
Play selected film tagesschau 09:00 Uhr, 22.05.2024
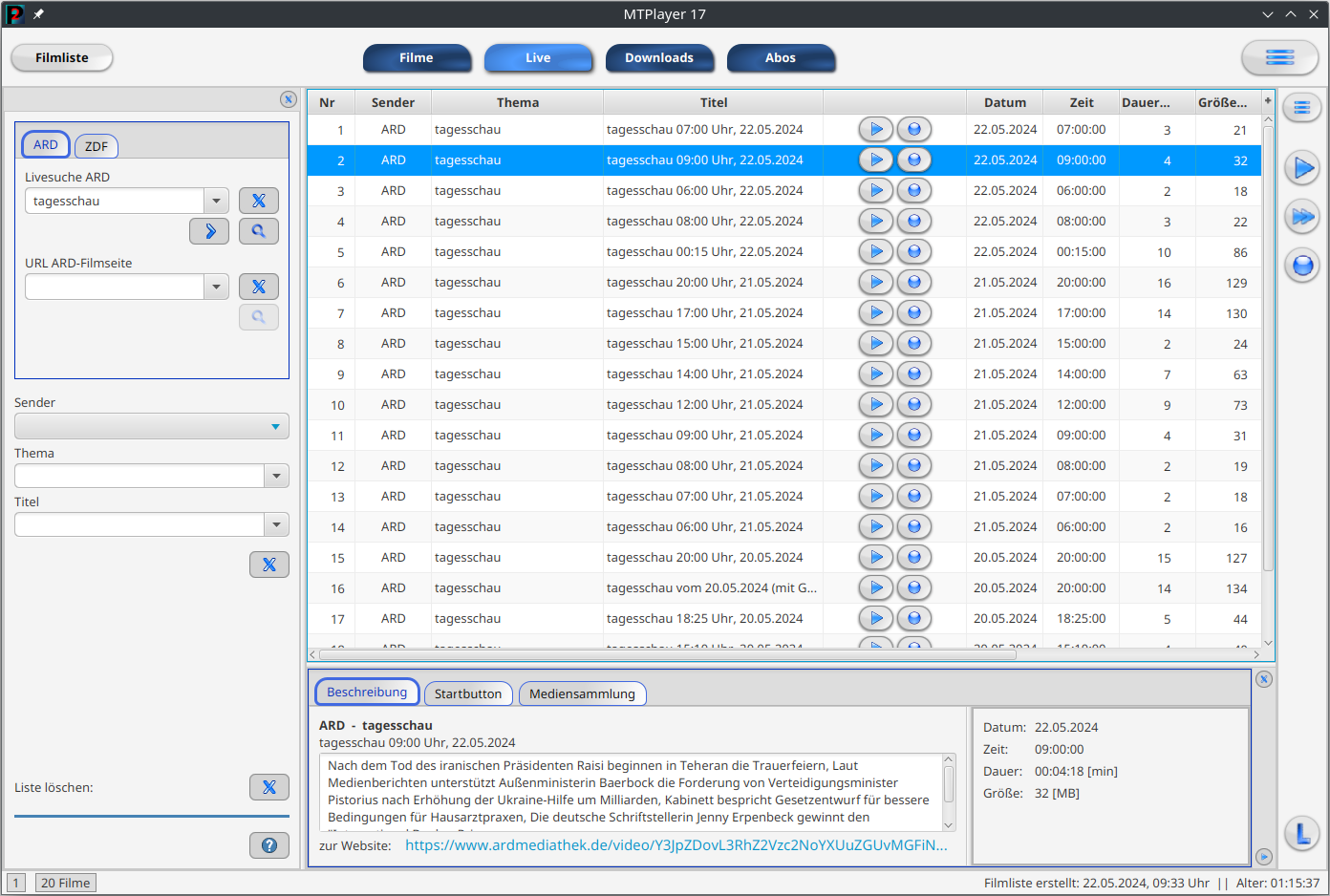coord(876,160)
